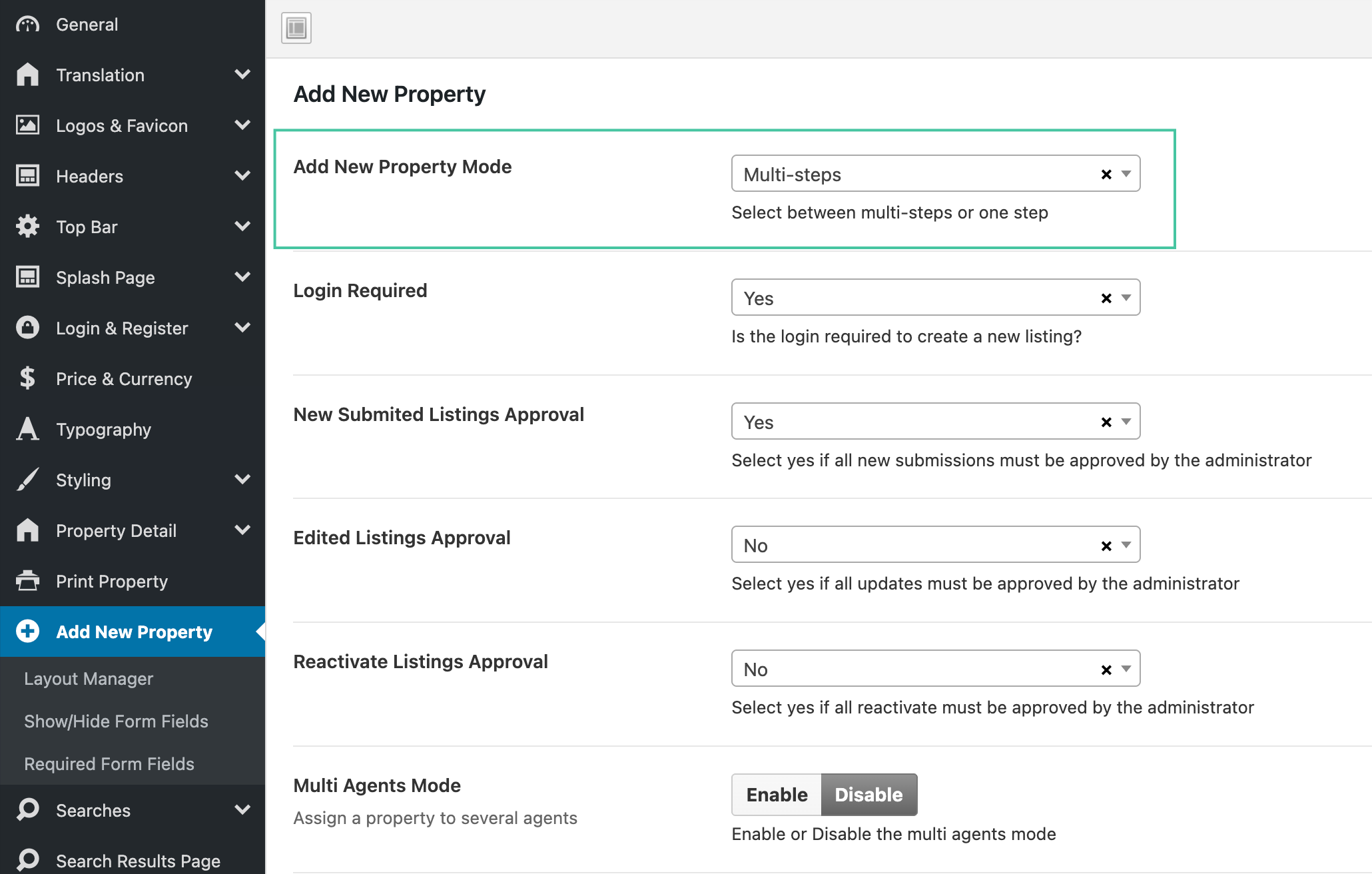Select Required Form Fields in the sidebar

pyautogui.click(x=109, y=763)
